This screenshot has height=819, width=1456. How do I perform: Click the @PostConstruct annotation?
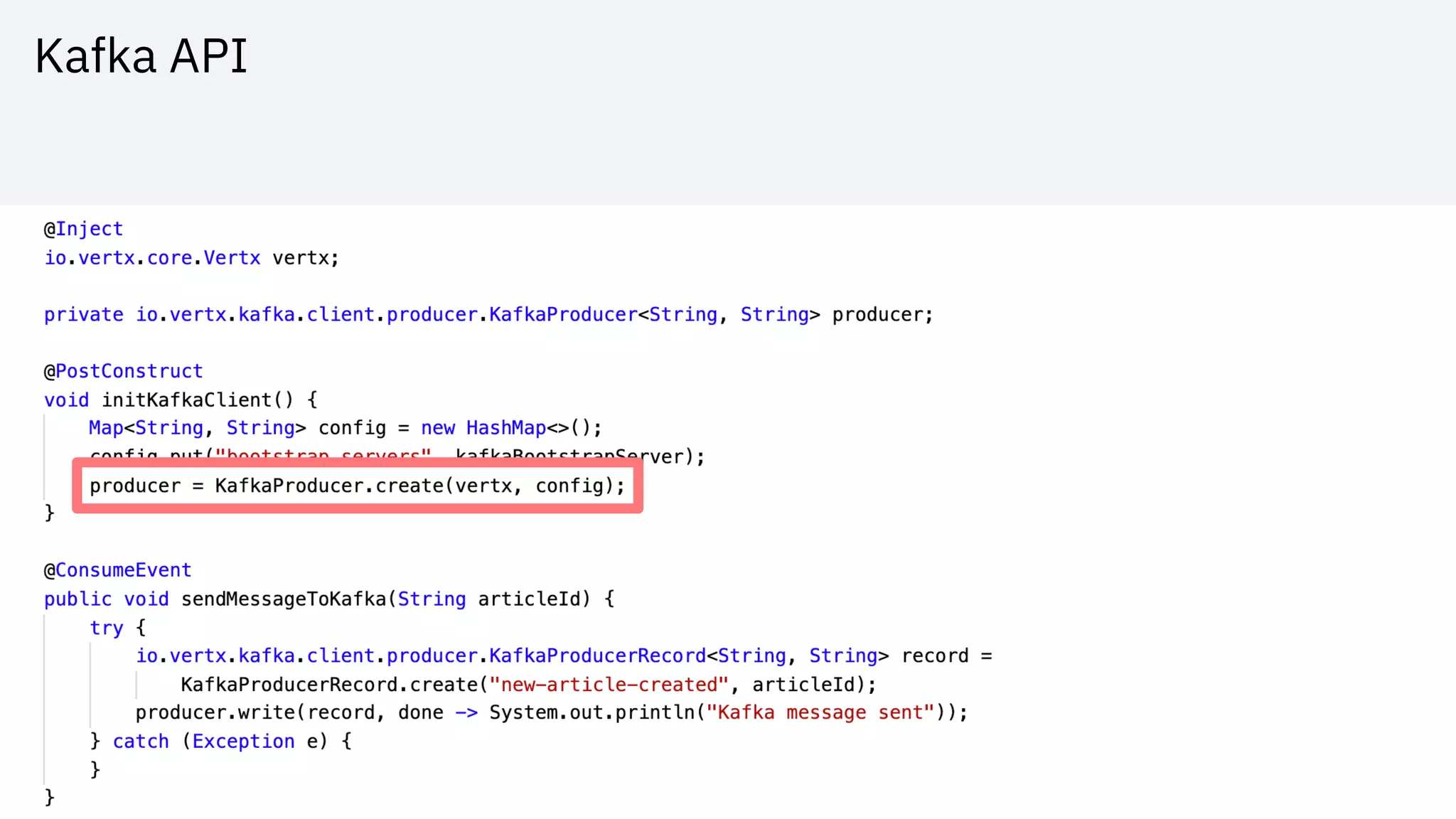(124, 371)
